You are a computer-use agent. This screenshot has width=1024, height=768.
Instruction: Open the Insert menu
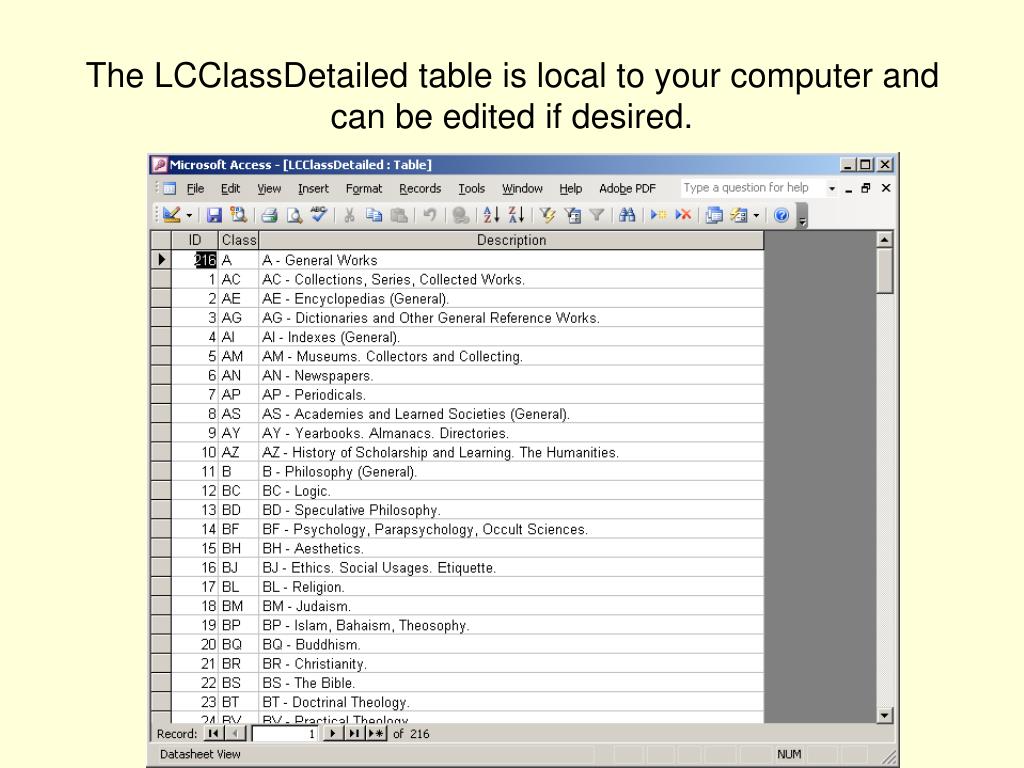tap(313, 188)
